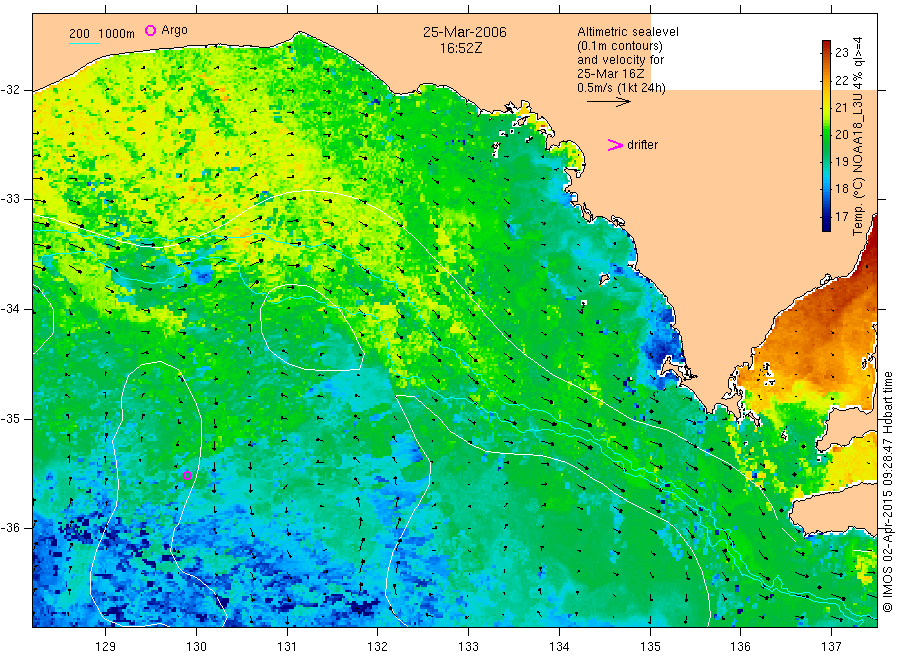Click the magenta Argo float marker near 130°E
This screenshot has height=660, width=900.
point(187,475)
